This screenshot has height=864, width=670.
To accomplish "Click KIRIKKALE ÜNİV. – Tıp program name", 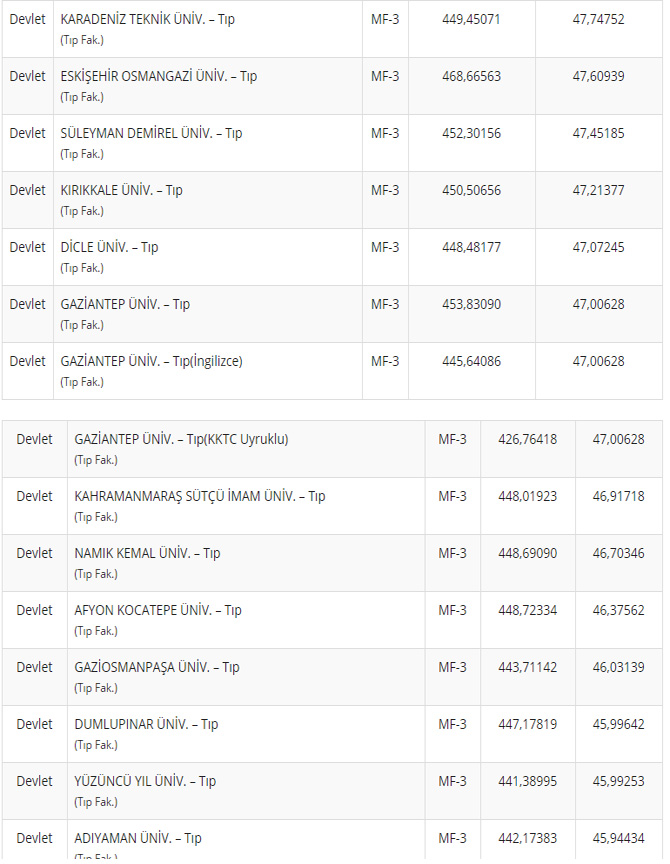I will point(122,190).
